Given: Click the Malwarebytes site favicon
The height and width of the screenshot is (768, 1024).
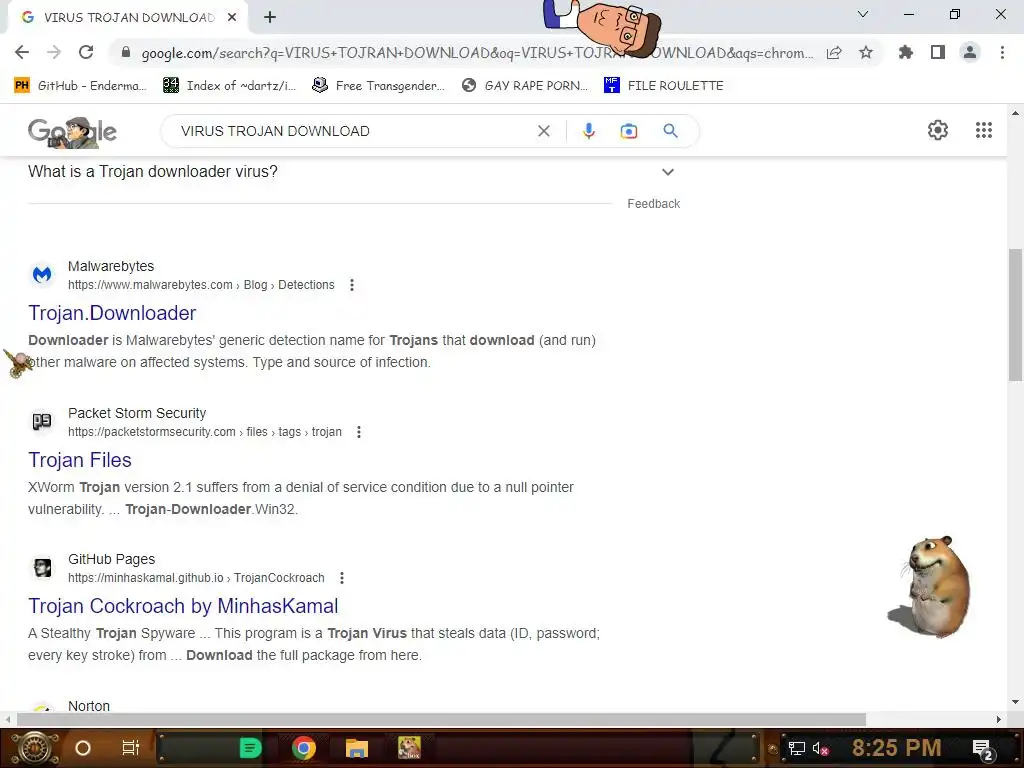Looking at the screenshot, I should click(x=42, y=275).
